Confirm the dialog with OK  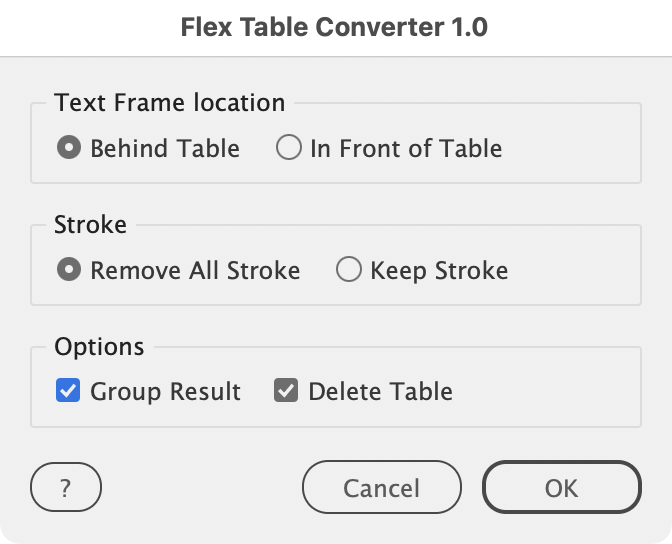(x=561, y=488)
